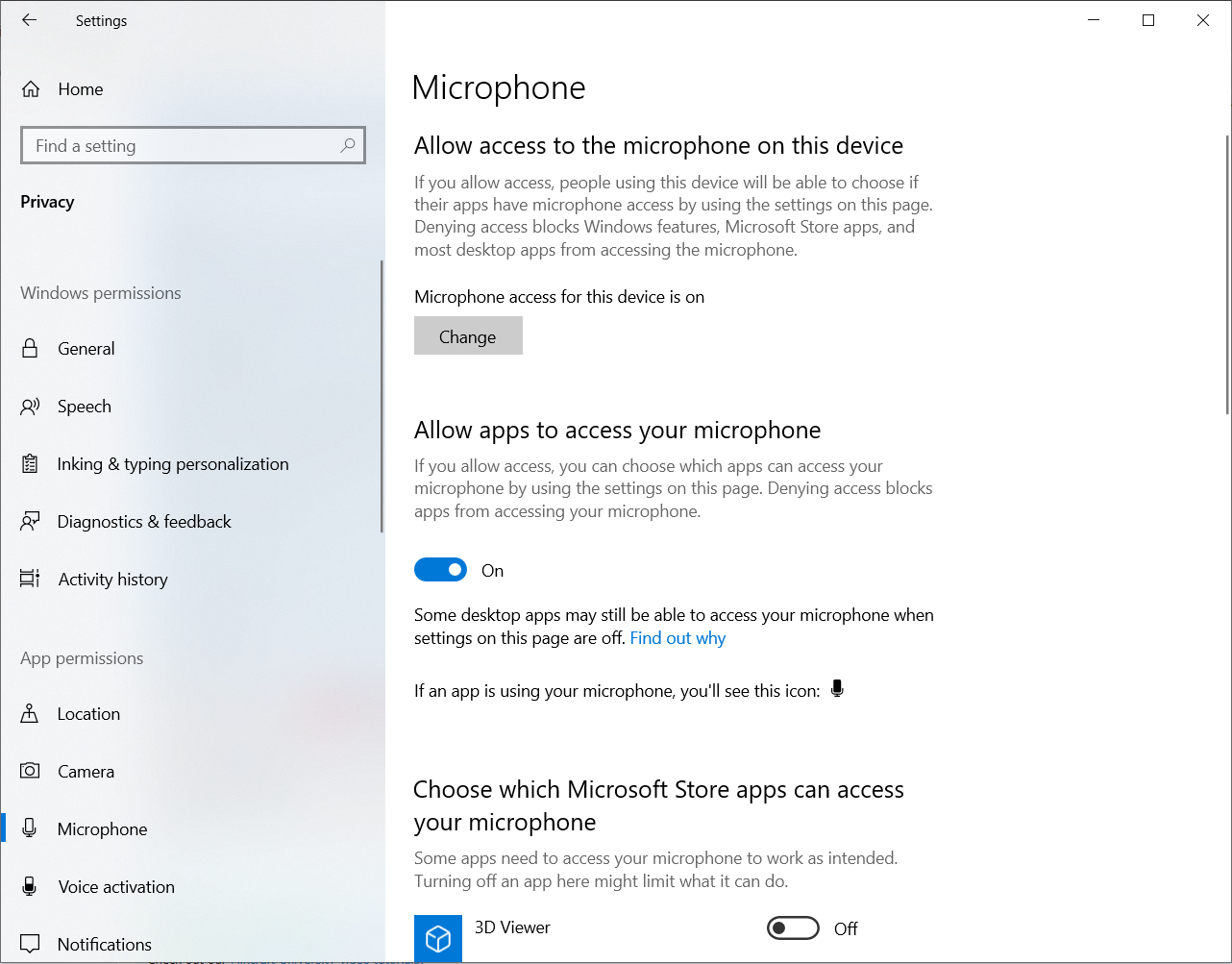Open Activity history settings

(192, 580)
